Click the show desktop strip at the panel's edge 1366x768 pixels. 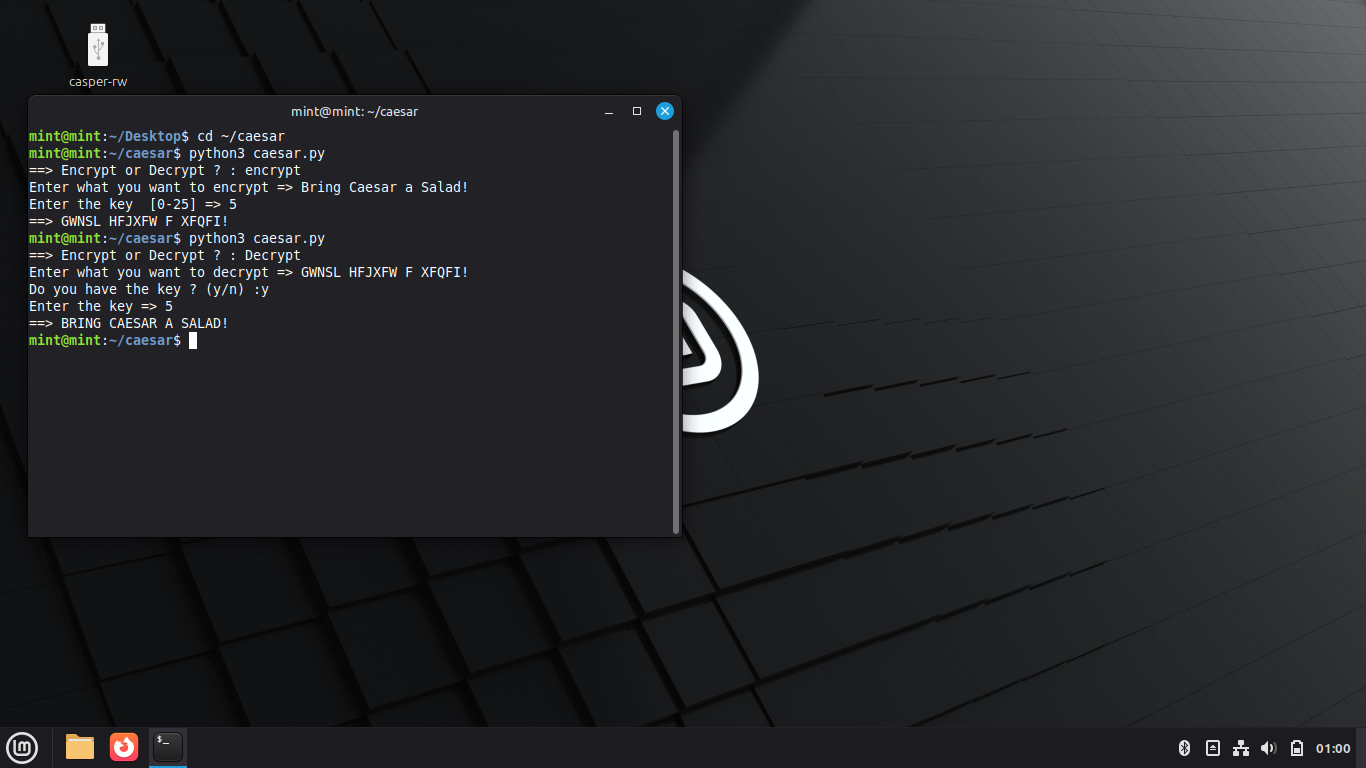(x=1362, y=748)
